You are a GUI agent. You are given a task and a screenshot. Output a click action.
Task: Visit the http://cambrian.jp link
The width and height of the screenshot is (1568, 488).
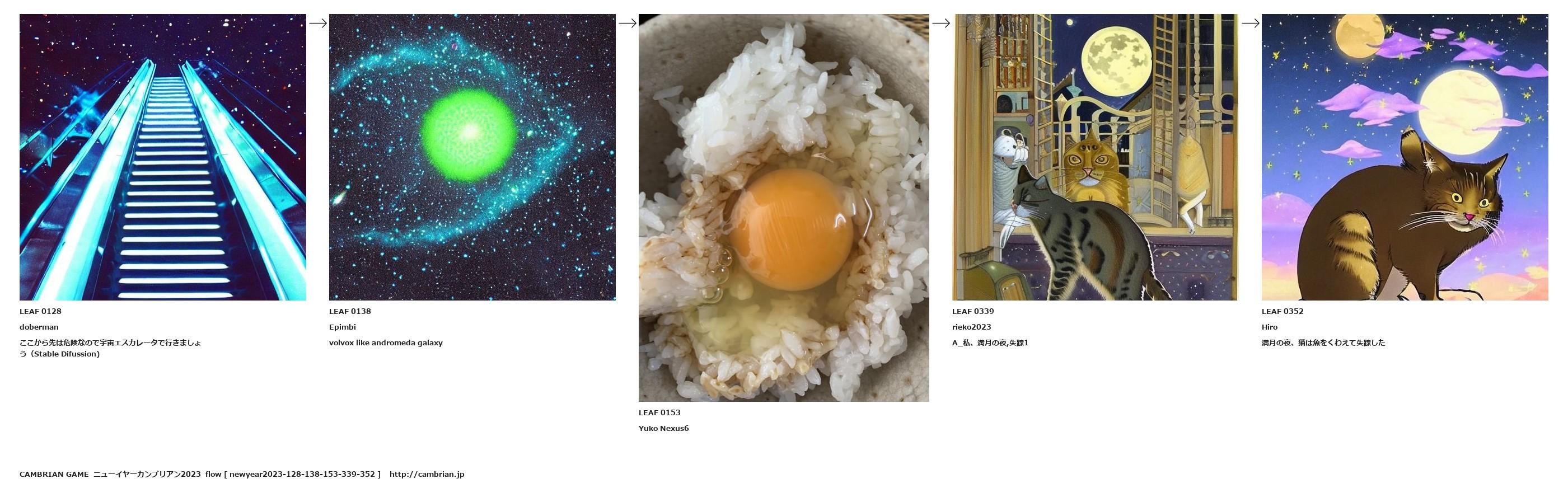tap(427, 474)
